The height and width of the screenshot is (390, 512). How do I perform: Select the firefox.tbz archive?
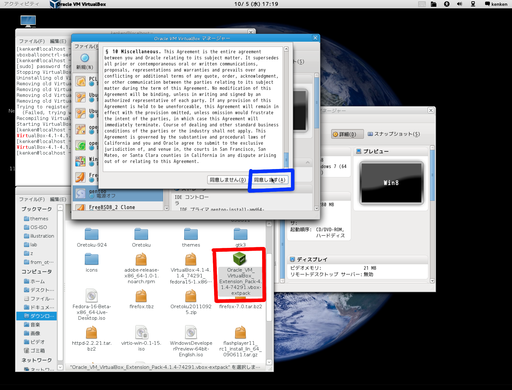[x=141, y=299]
